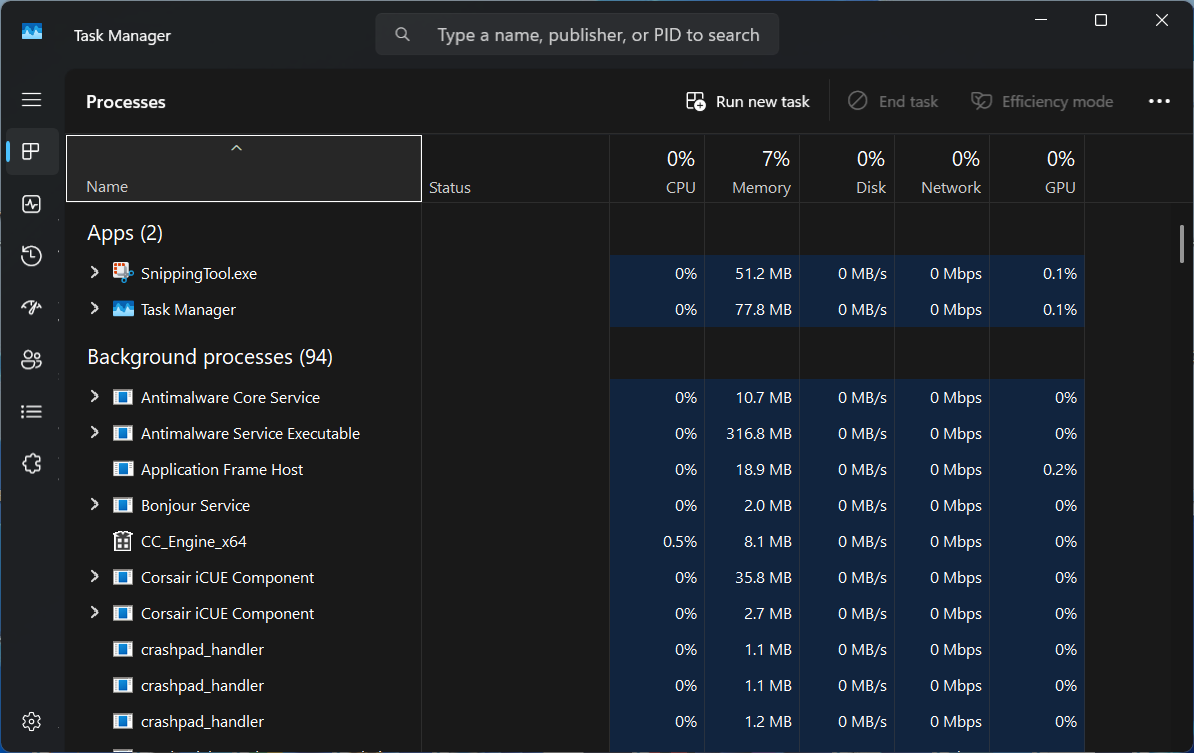Click the search magnifier icon
This screenshot has height=753, width=1194.
[402, 34]
